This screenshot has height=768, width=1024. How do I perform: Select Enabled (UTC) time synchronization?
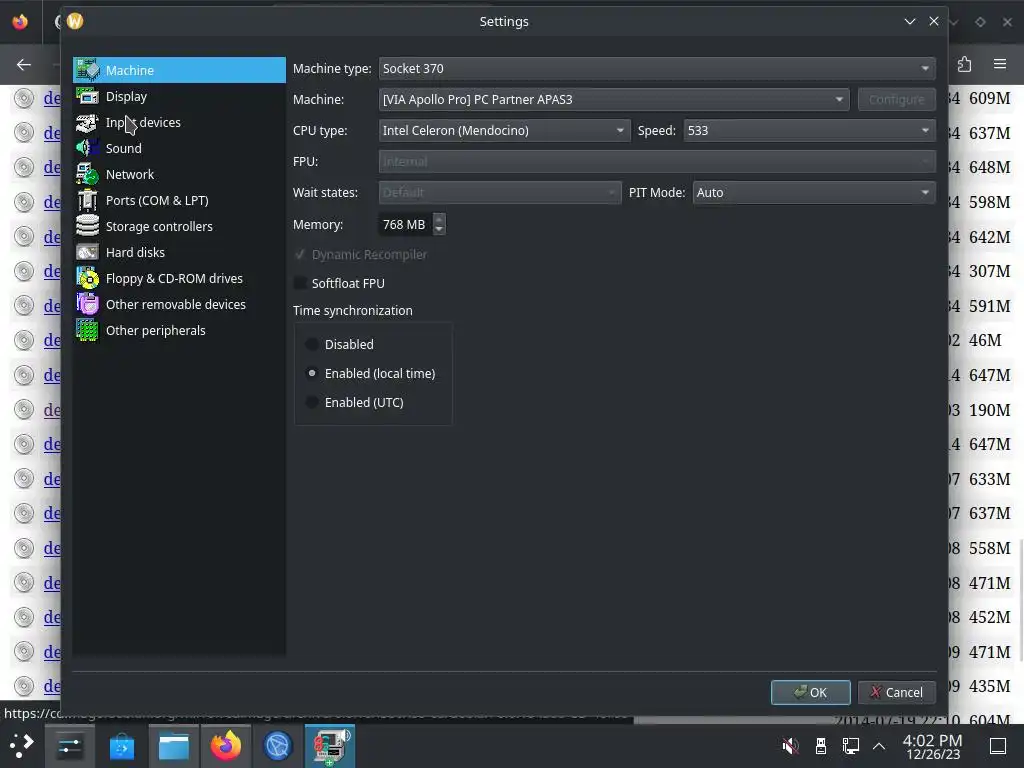(312, 402)
